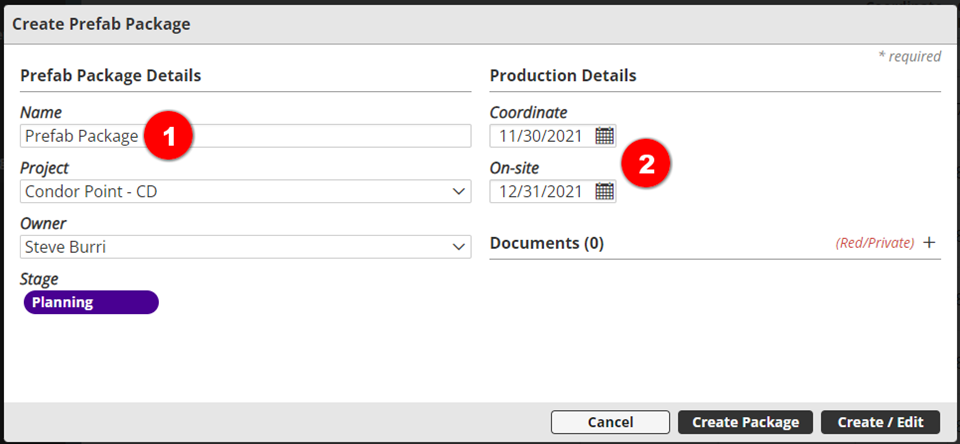
Task: Click the red callout marker 1
Action: (169, 137)
